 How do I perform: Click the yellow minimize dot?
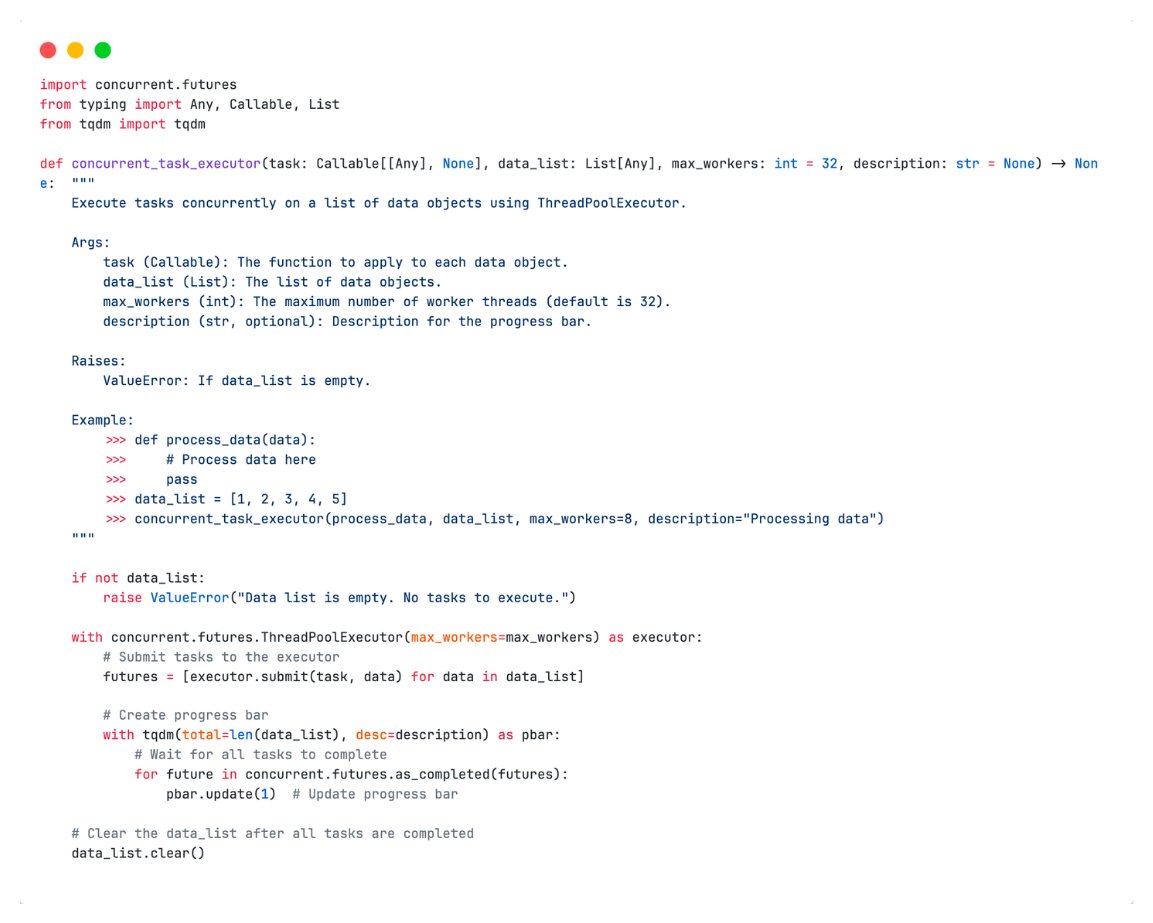pyautogui.click(x=75, y=50)
